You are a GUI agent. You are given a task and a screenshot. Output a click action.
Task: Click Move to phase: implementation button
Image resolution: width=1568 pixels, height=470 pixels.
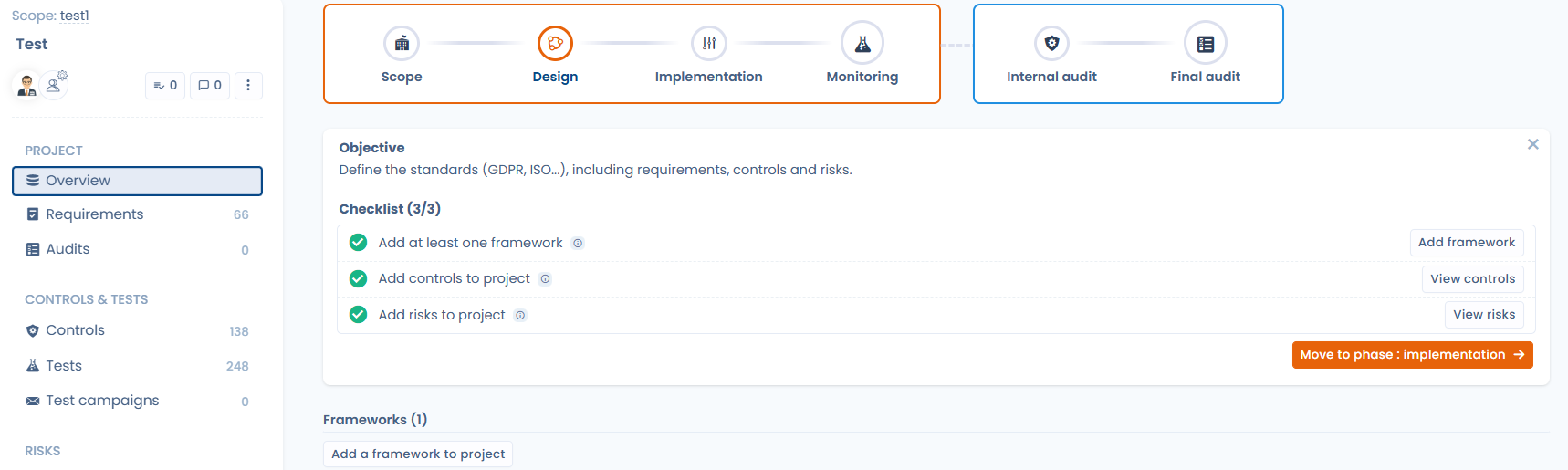(x=1412, y=355)
